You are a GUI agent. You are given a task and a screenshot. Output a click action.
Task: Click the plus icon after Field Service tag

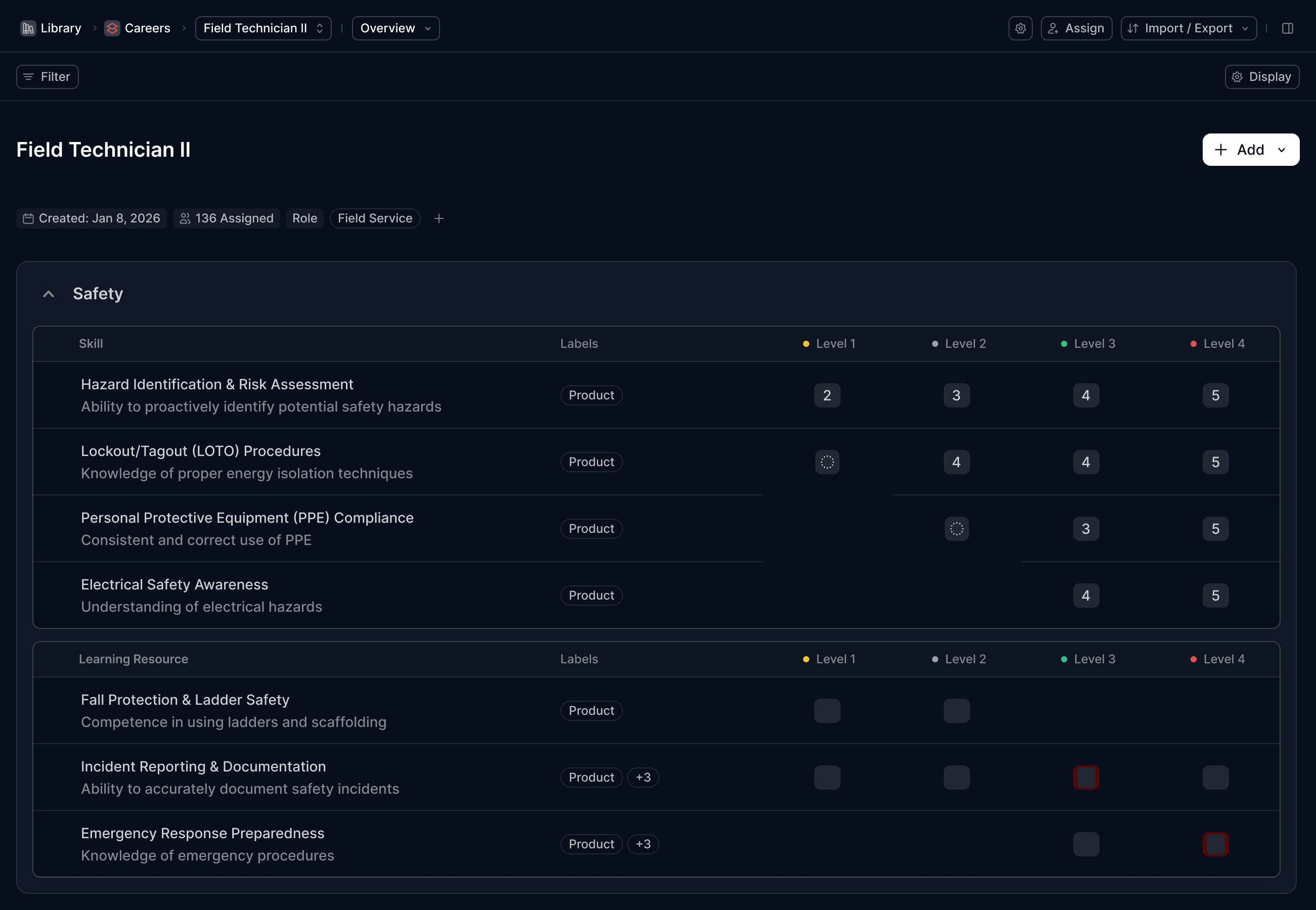point(438,218)
